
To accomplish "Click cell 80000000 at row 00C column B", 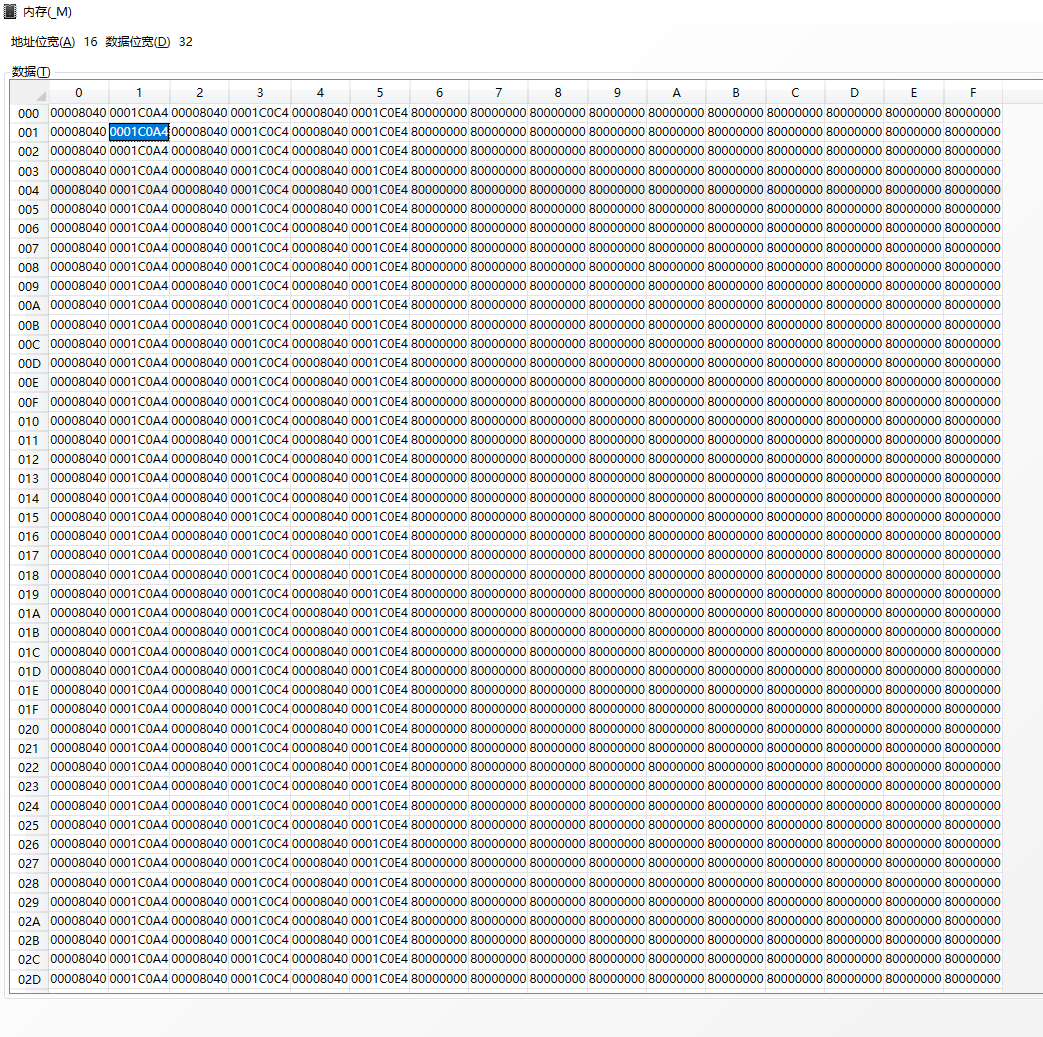I will [736, 344].
